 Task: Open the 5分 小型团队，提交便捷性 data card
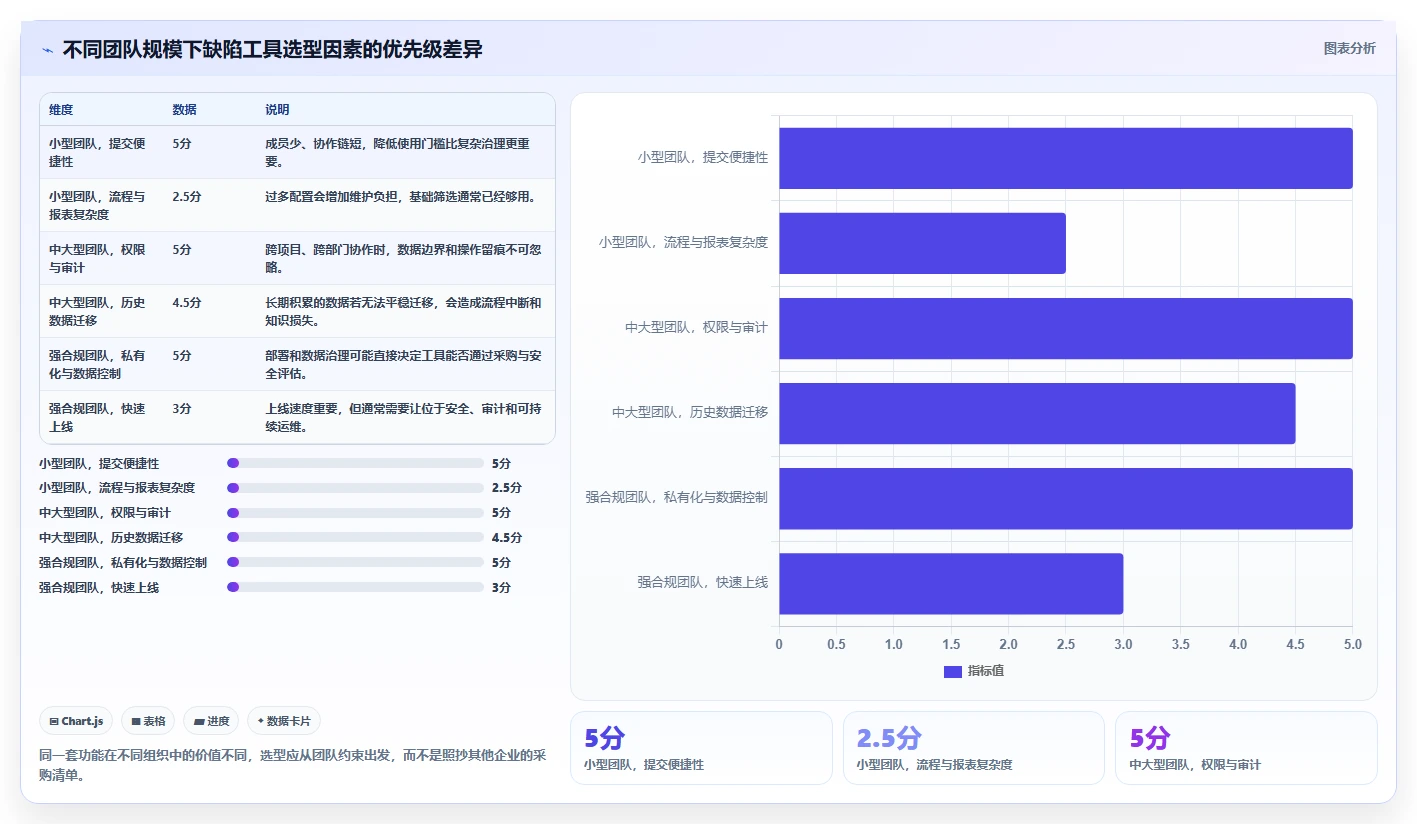(x=701, y=748)
